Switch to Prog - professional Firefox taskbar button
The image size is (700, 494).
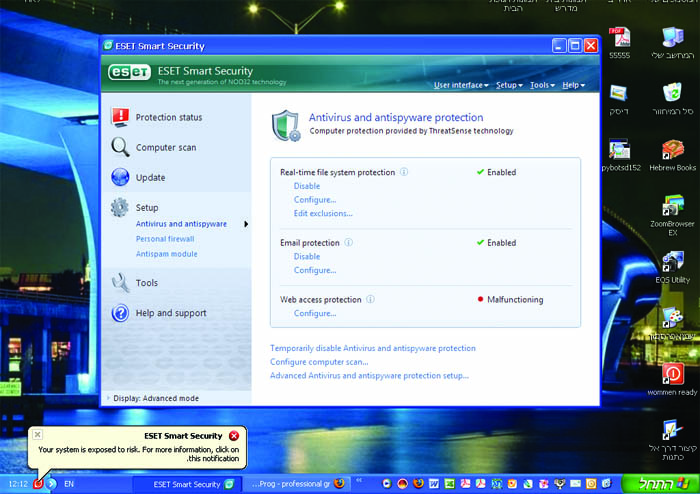click(297, 484)
